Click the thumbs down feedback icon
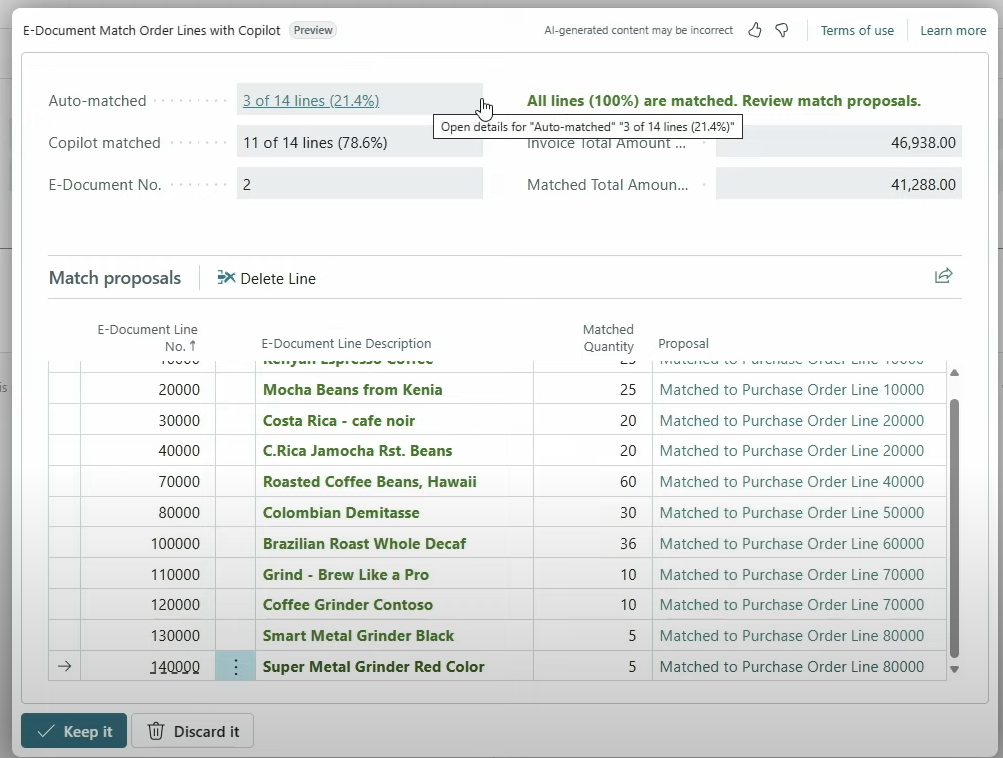Screen dimensions: 1003x758 [782, 30]
